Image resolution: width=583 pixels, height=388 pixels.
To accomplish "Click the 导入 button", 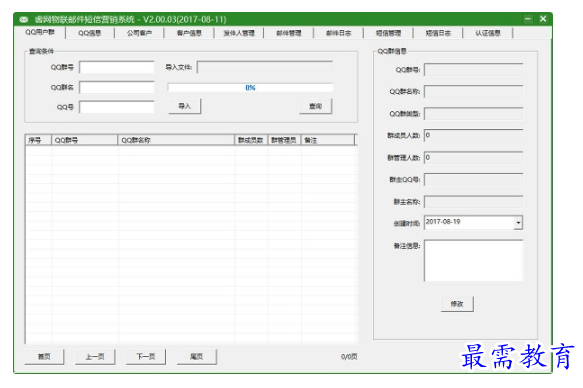I will pos(185,106).
